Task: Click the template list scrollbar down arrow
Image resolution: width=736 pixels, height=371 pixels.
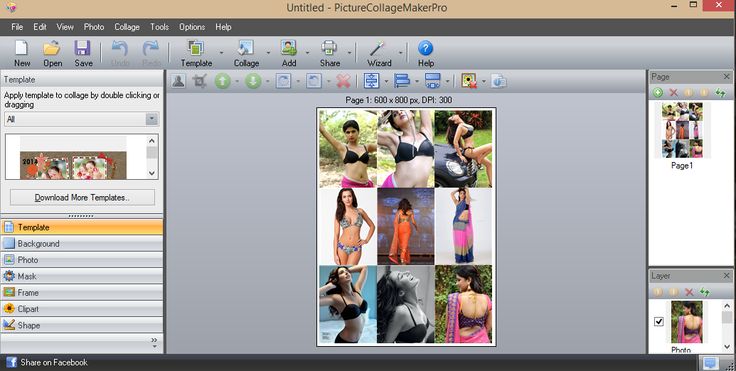Action: point(152,173)
